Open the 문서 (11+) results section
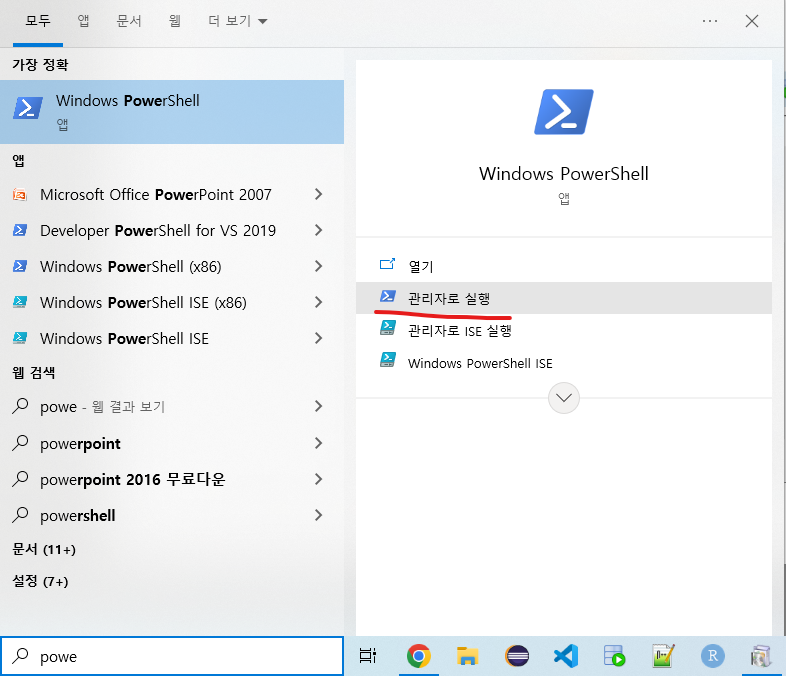Screen dimensions: 786x676 click(44, 549)
